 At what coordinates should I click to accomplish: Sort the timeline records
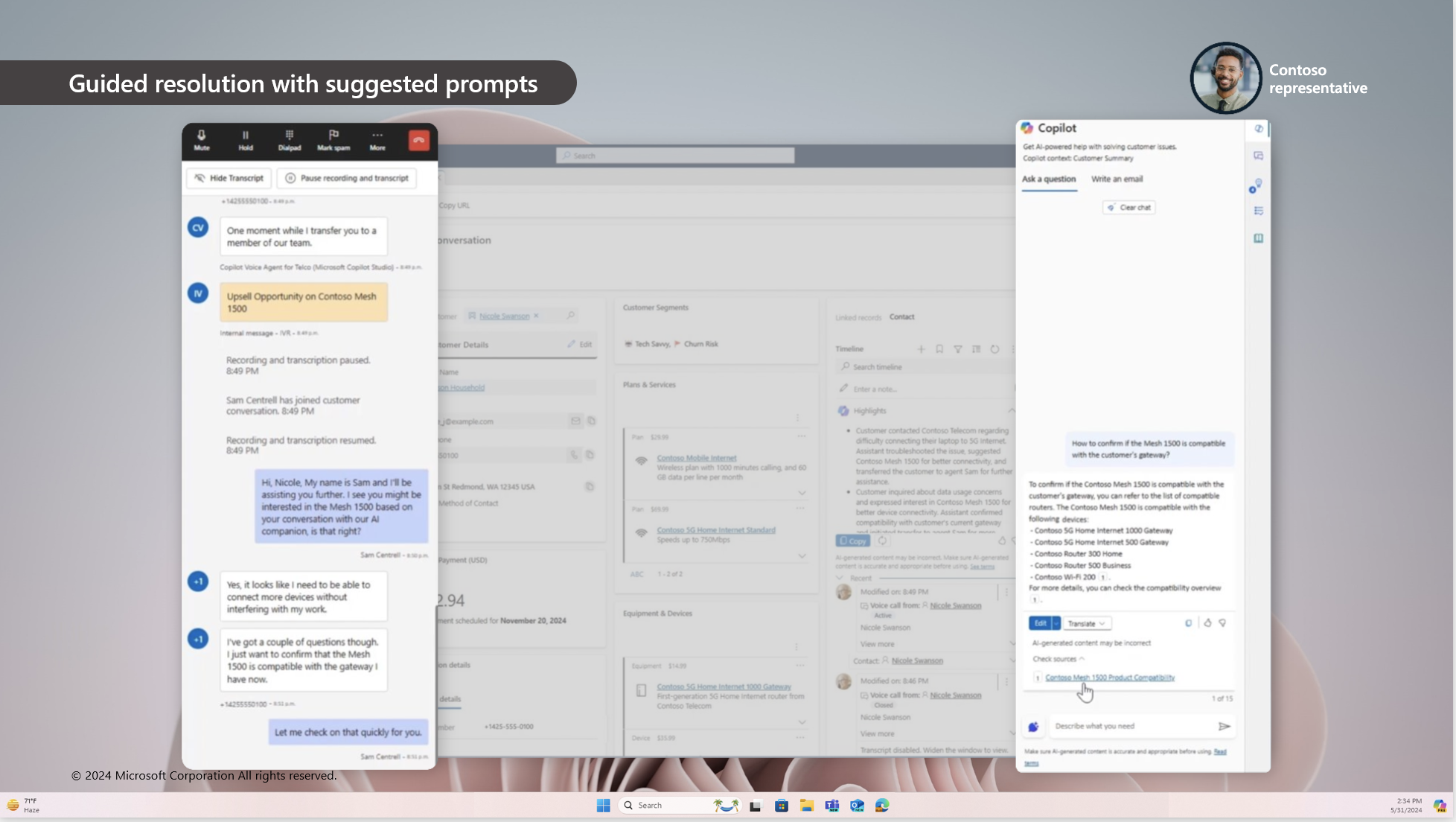pos(976,349)
